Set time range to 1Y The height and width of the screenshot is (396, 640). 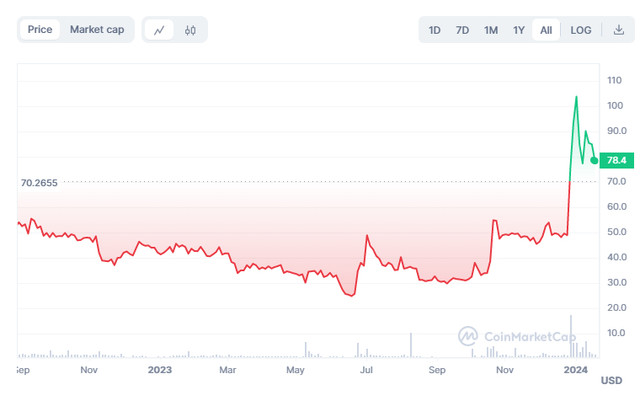coord(518,30)
